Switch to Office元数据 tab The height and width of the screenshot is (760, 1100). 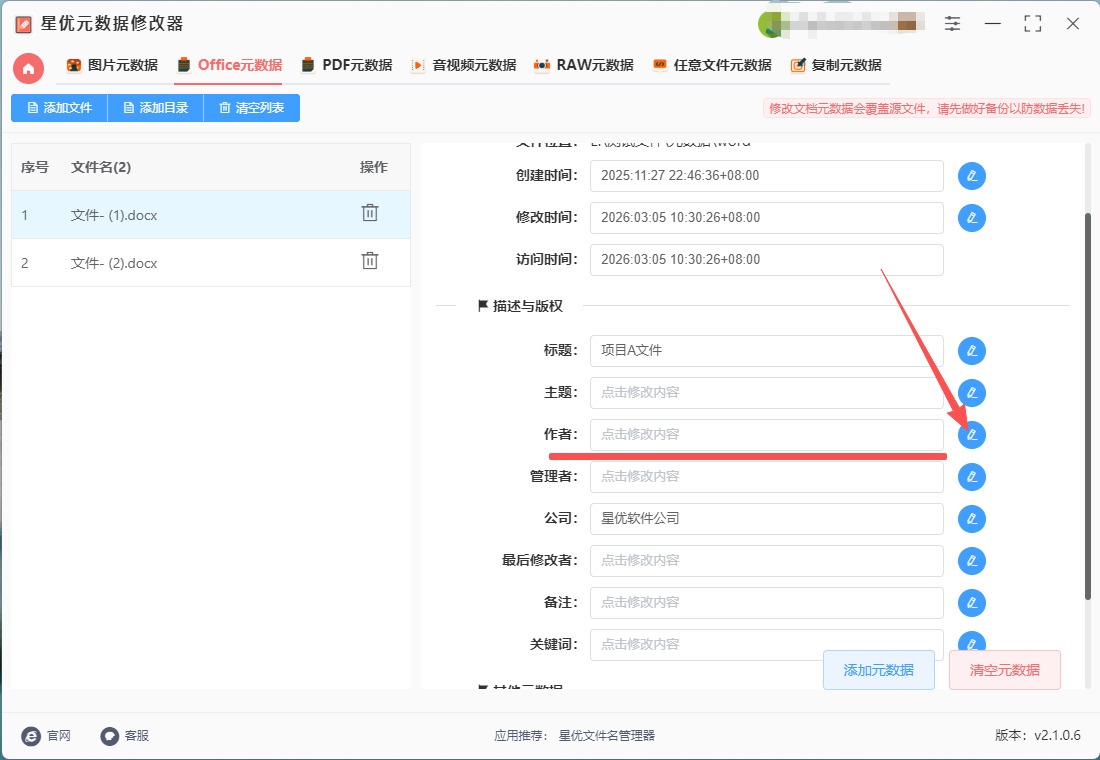pyautogui.click(x=230, y=65)
